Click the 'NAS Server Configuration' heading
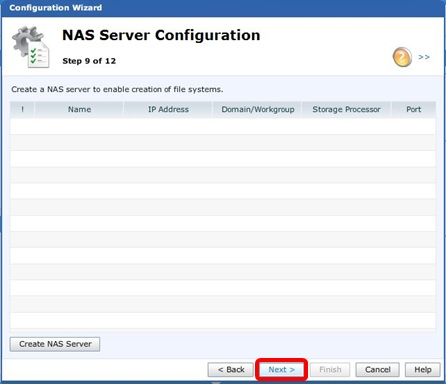The image size is (446, 384). [161, 35]
